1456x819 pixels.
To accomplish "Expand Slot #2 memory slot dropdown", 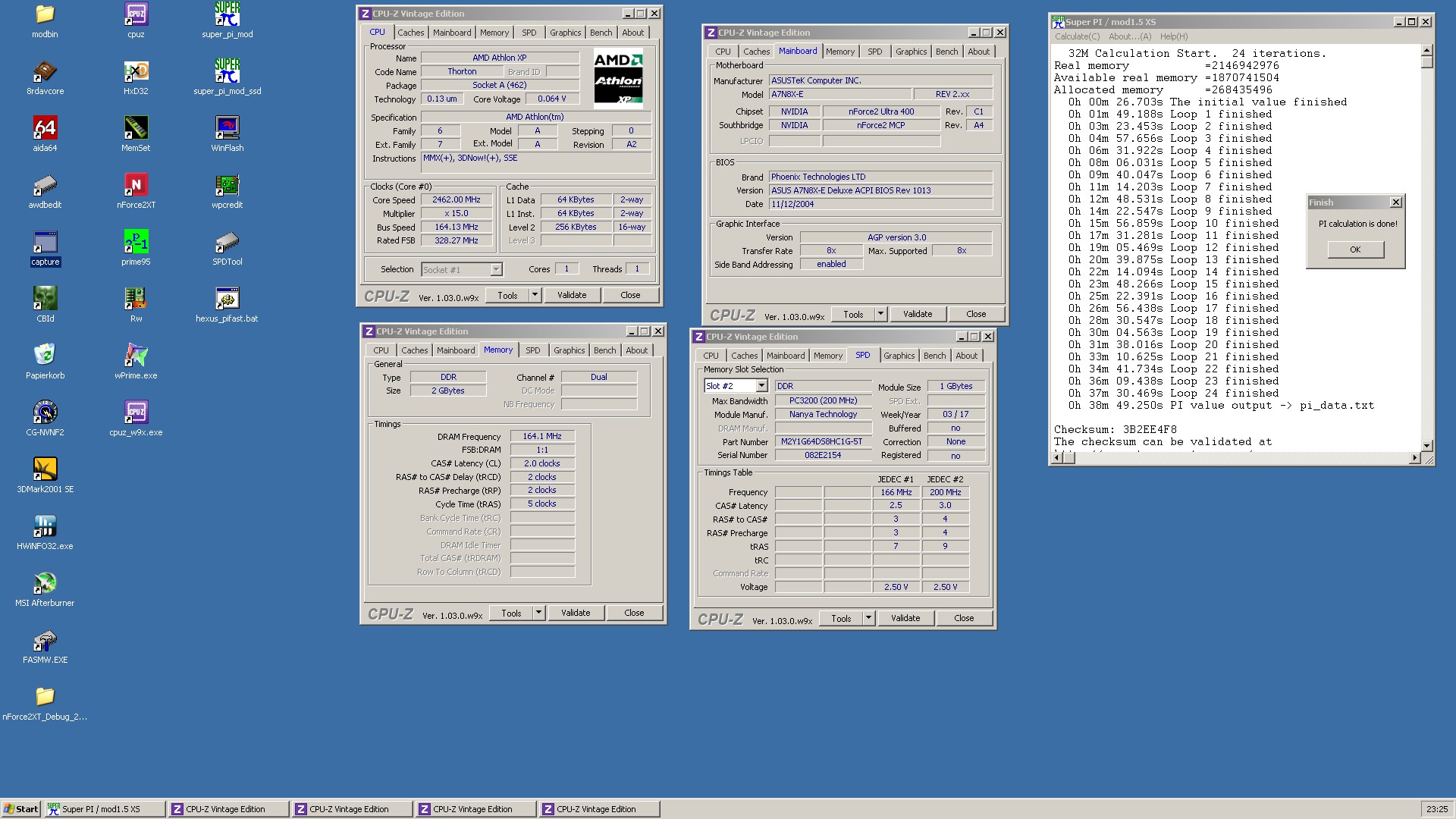I will (x=761, y=386).
